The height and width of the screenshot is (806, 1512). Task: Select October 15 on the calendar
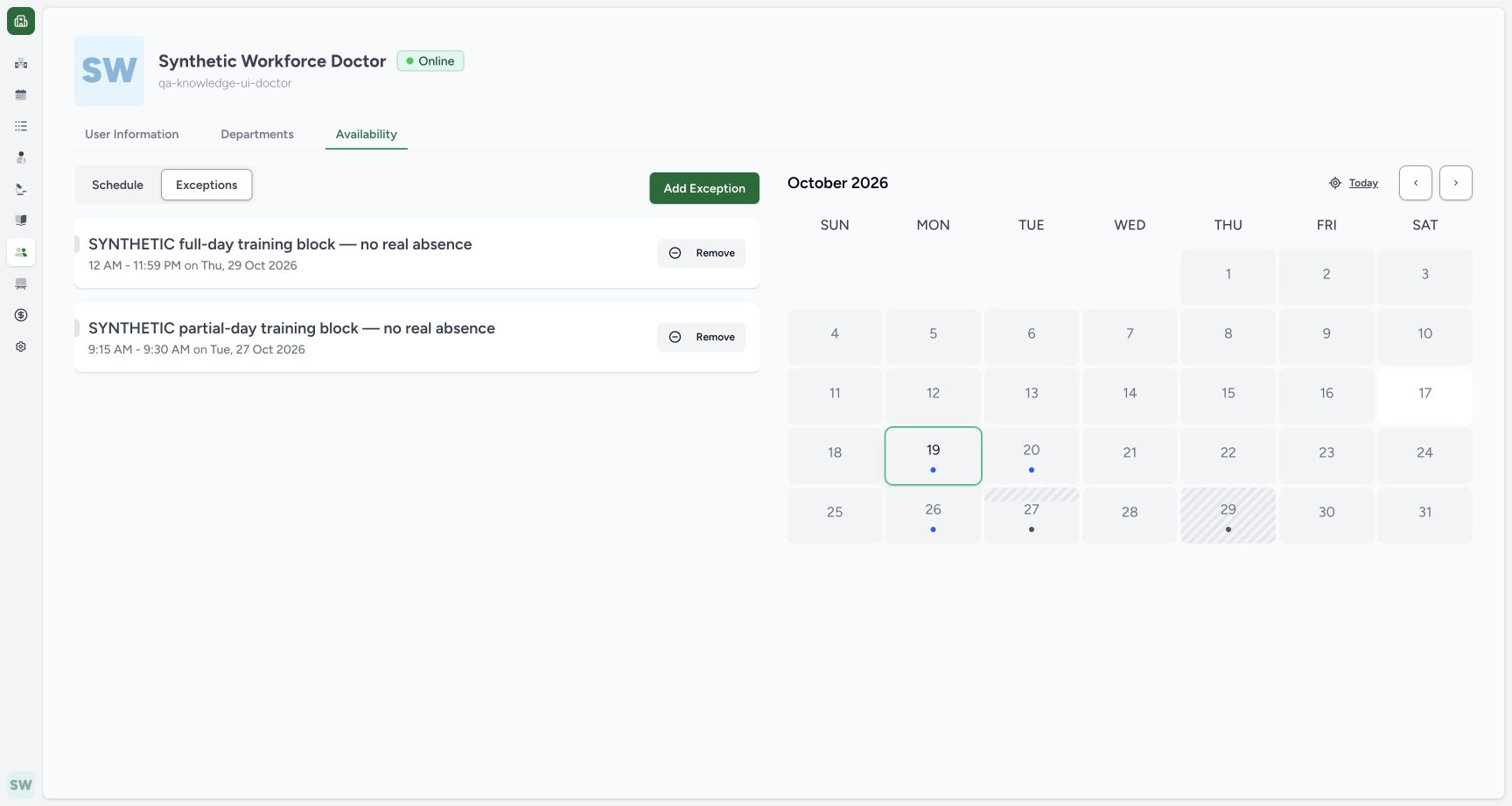(x=1228, y=396)
